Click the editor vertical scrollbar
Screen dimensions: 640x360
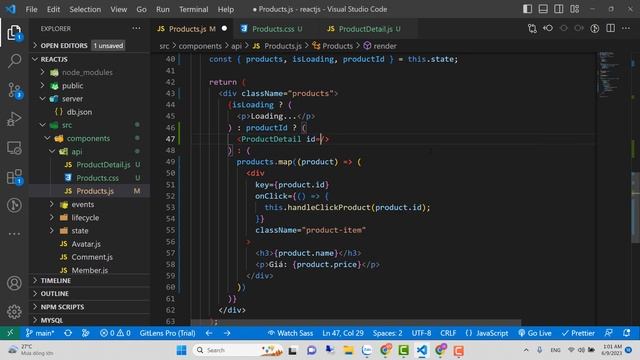tap(635, 208)
